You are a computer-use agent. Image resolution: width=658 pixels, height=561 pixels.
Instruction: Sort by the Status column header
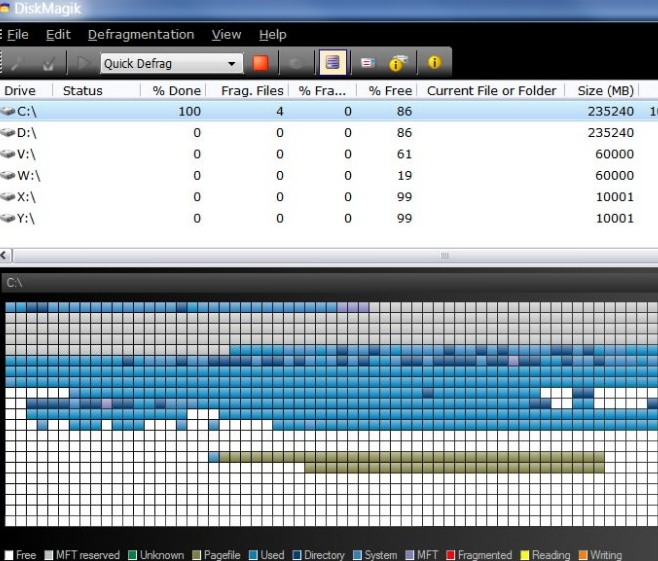97,91
